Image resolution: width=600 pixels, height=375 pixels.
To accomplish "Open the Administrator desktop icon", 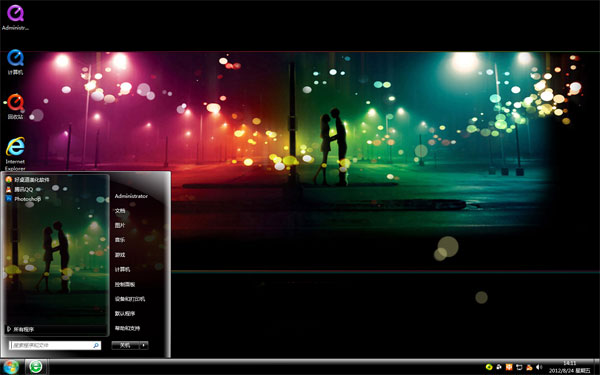I will [15, 18].
